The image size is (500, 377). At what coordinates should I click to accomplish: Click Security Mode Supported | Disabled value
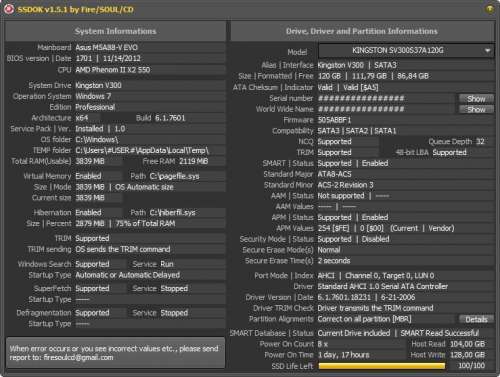pyautogui.click(x=353, y=239)
